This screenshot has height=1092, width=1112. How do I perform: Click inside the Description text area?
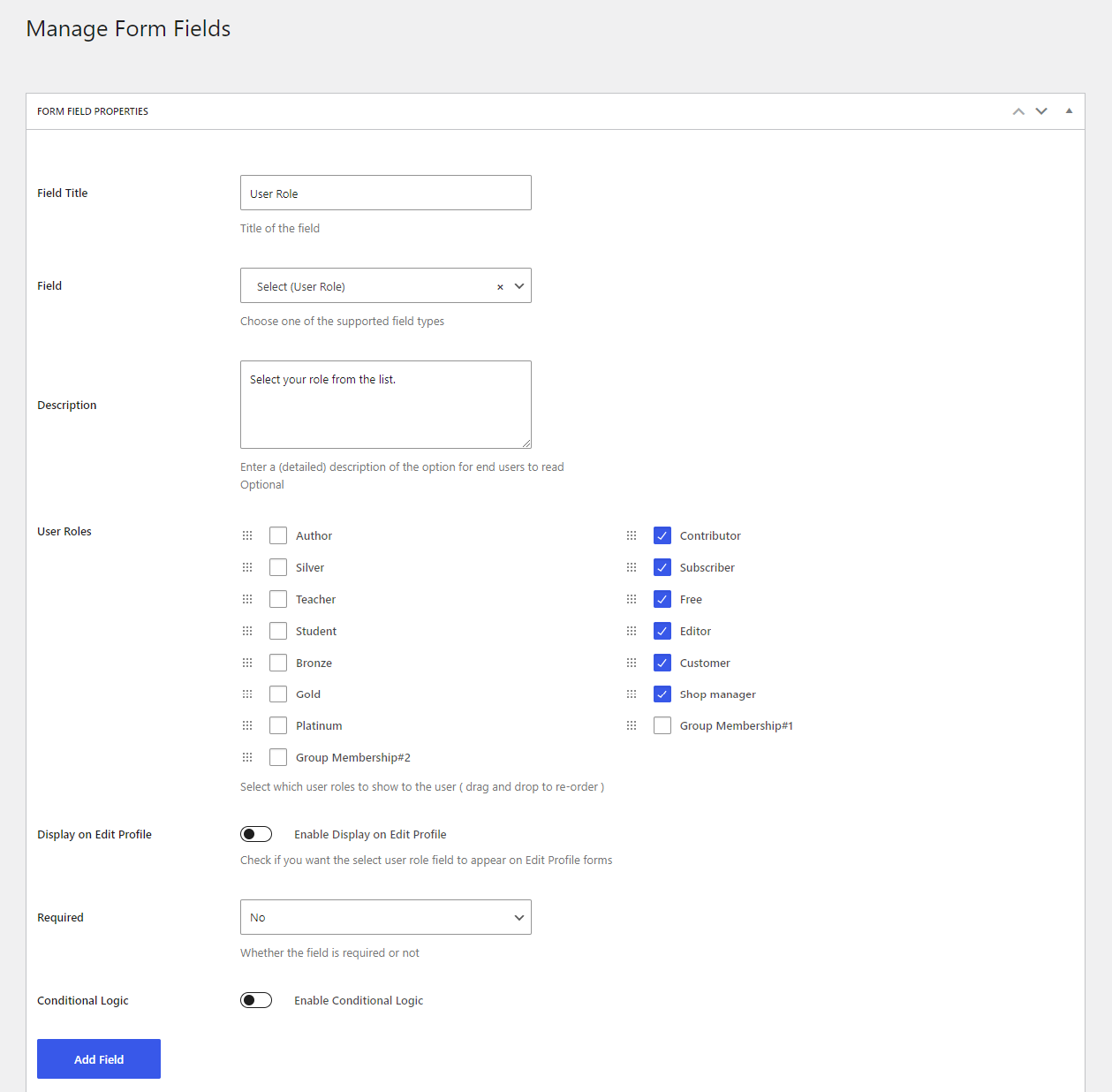(x=385, y=405)
